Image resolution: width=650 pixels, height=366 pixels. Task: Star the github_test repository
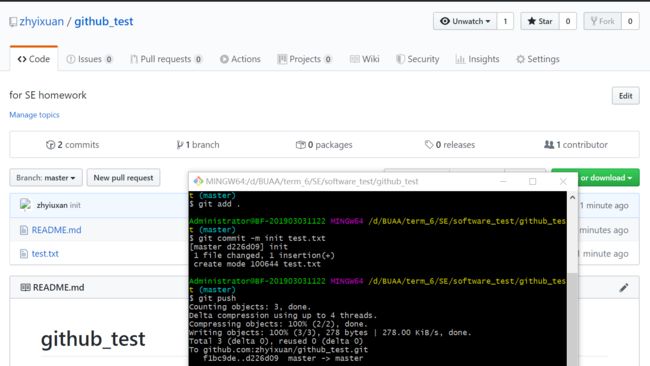(x=540, y=21)
